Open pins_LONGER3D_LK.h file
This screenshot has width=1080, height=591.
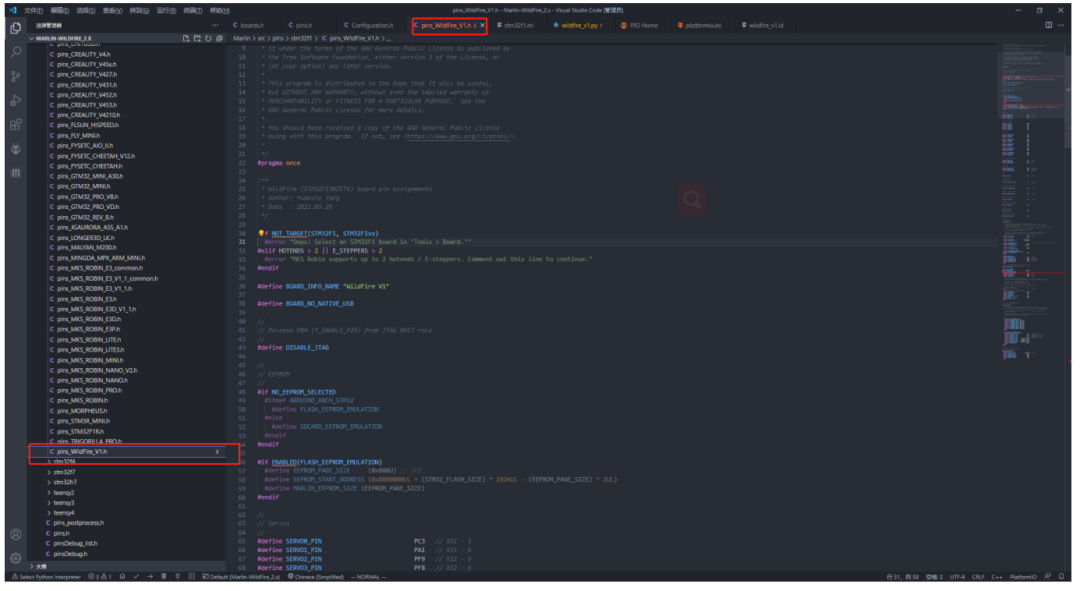pyautogui.click(x=127, y=238)
